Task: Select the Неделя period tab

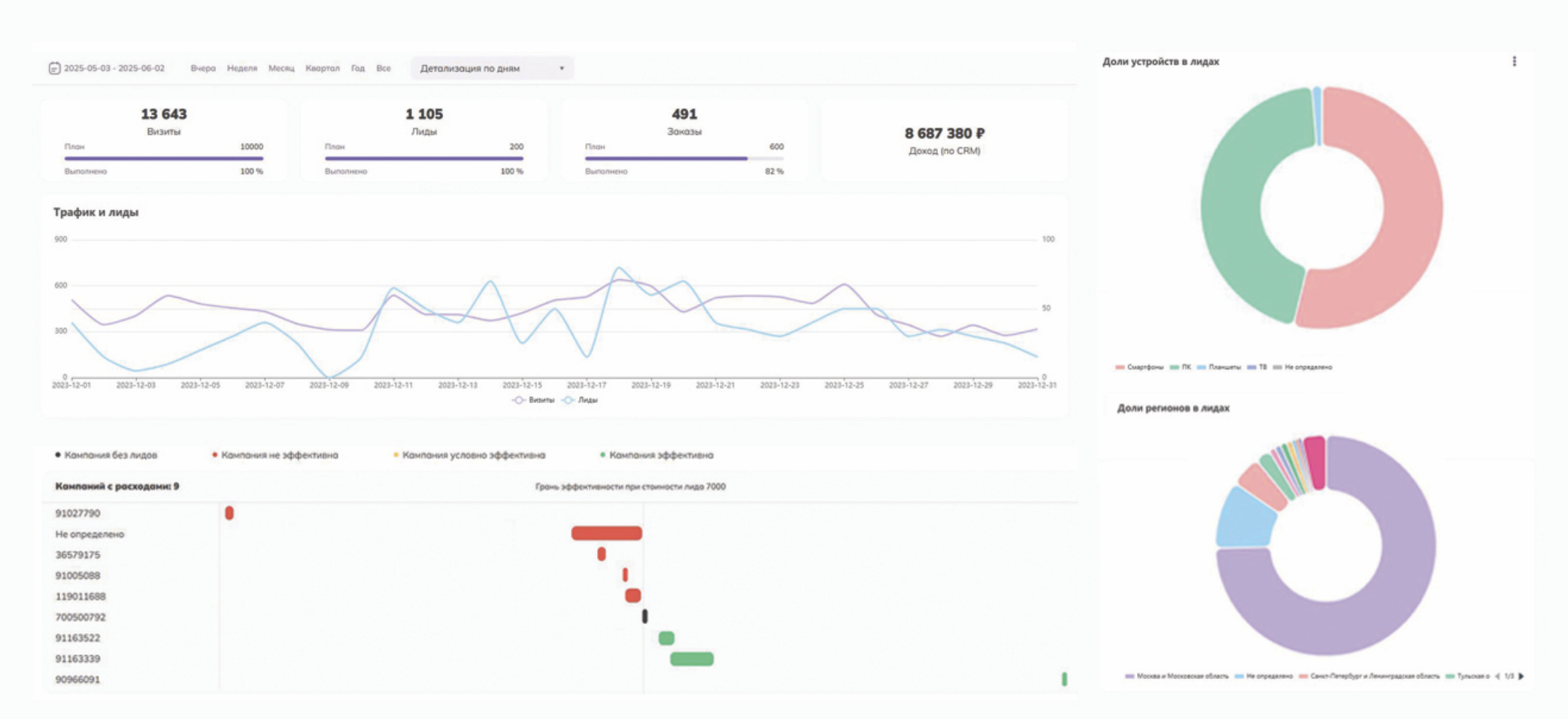Action: 241,68
